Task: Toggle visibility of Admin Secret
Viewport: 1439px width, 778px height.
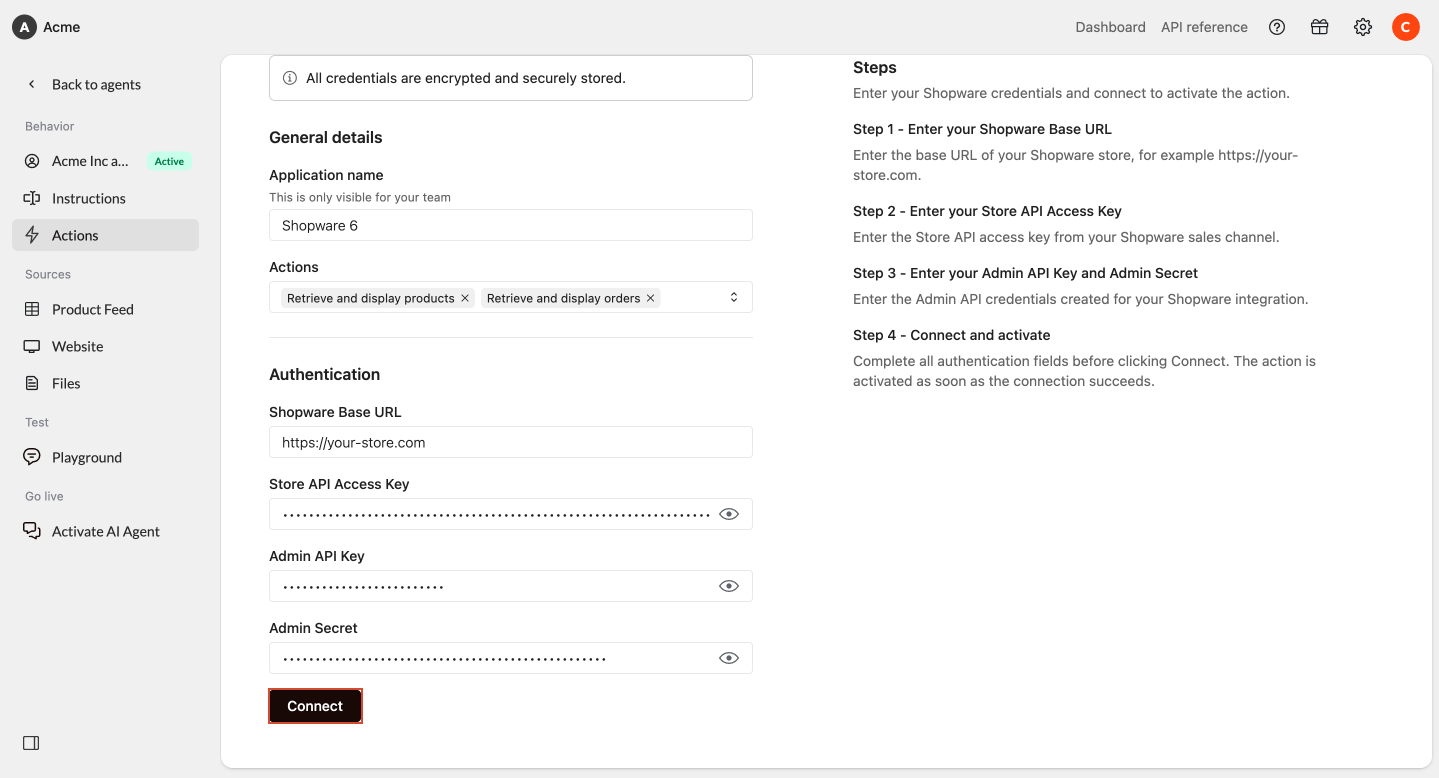Action: pyautogui.click(x=729, y=658)
